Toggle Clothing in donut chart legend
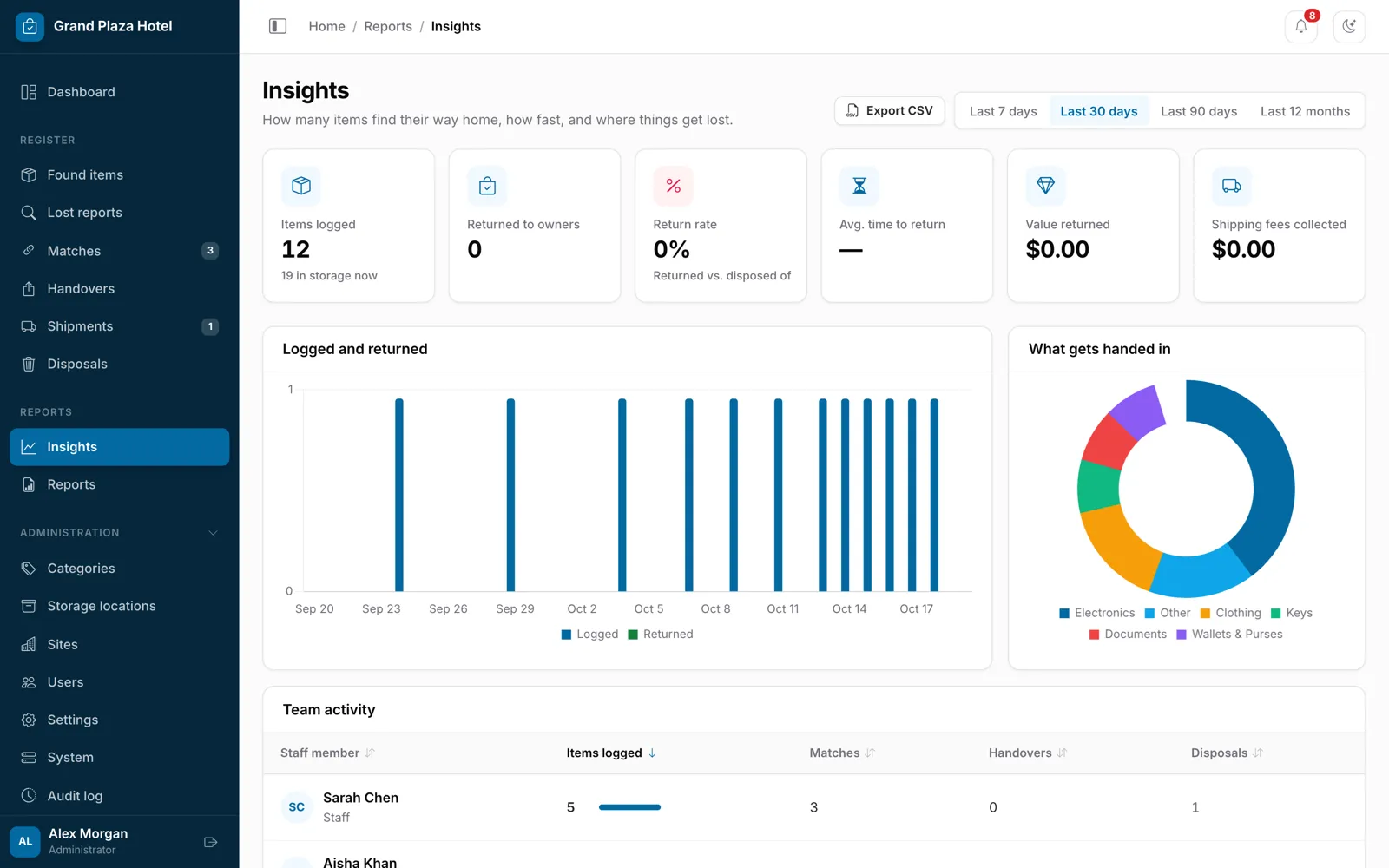 [x=1230, y=613]
